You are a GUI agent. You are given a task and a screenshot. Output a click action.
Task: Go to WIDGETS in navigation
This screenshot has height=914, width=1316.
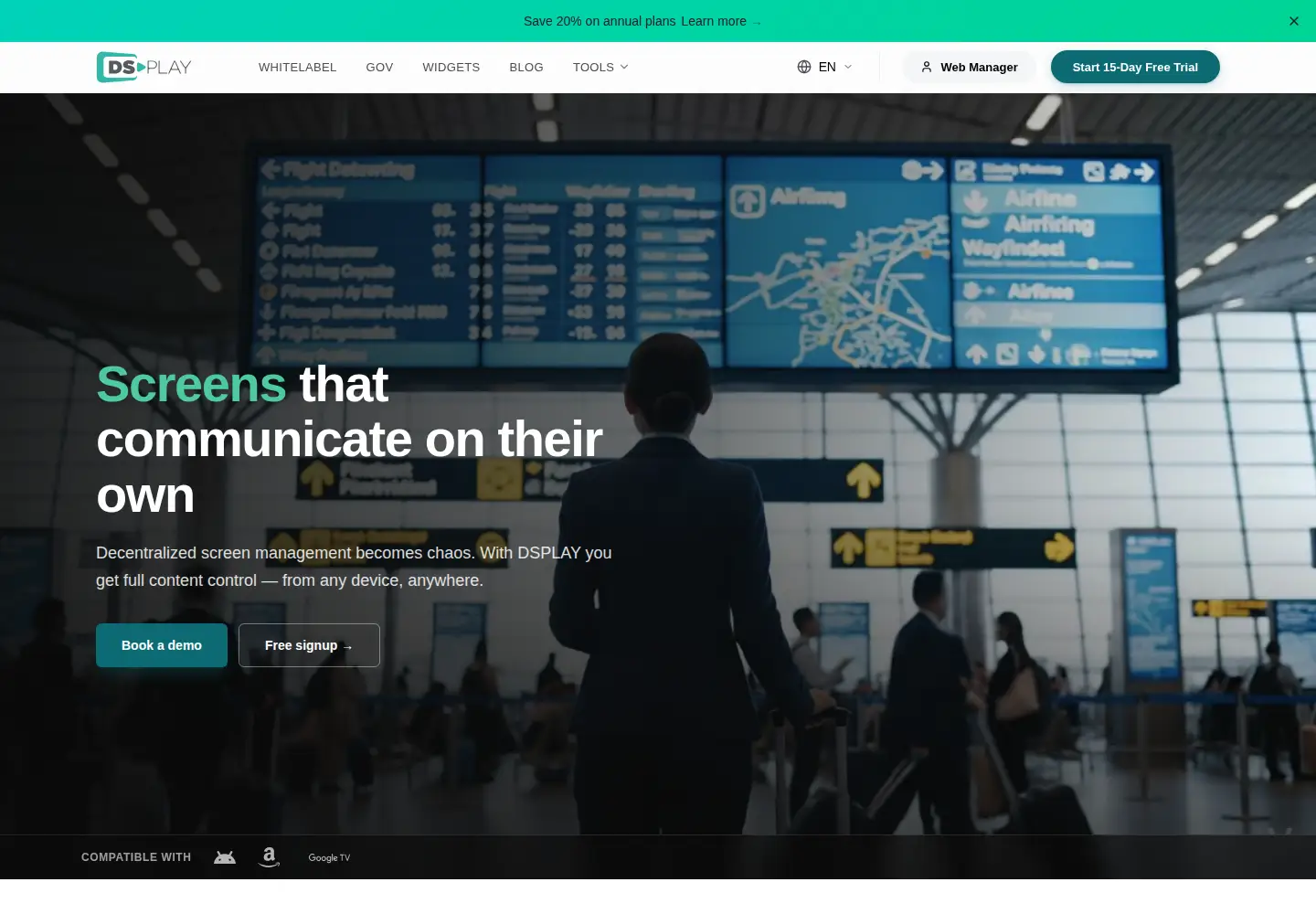[451, 68]
